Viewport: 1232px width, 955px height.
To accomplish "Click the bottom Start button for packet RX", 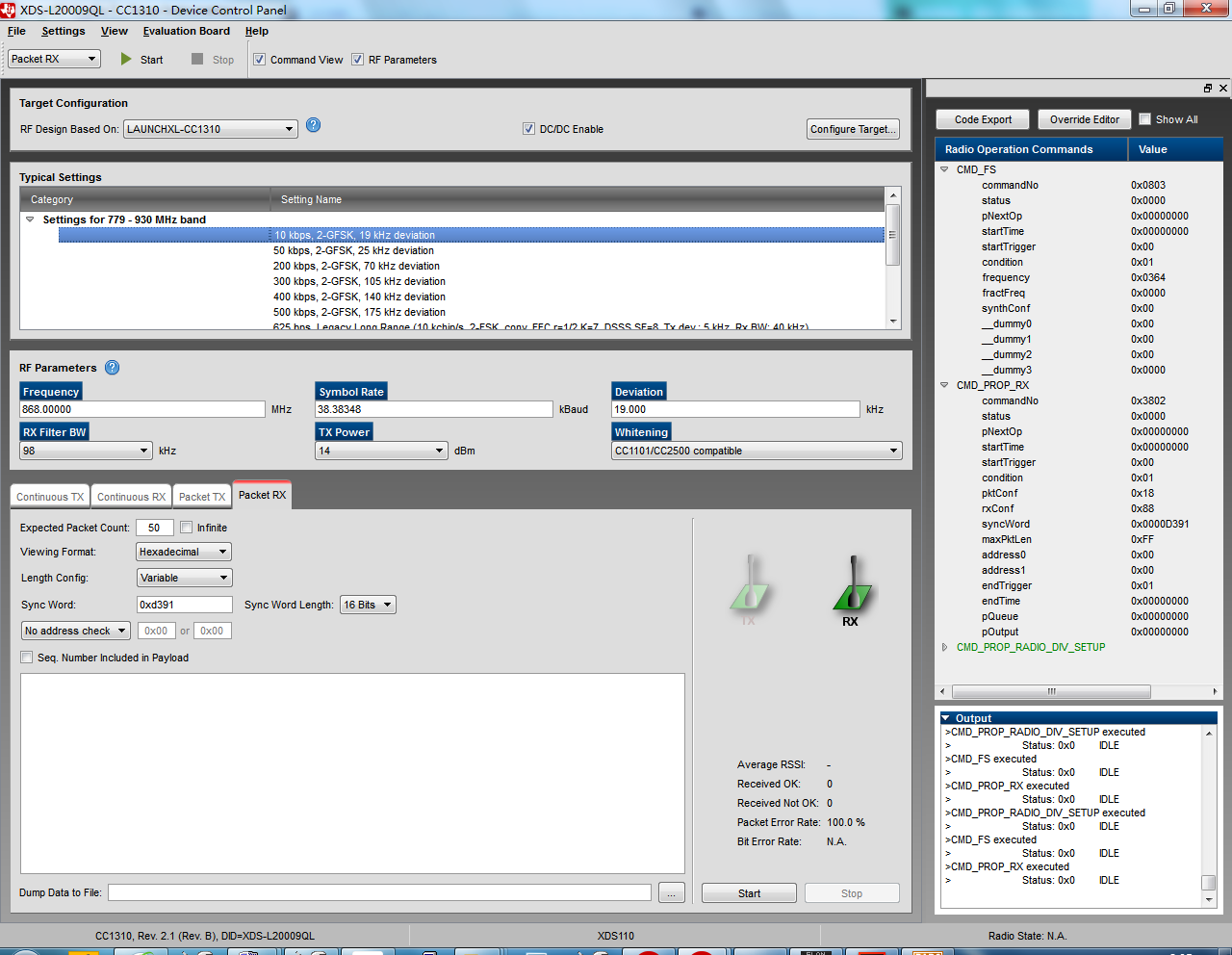I will click(749, 893).
